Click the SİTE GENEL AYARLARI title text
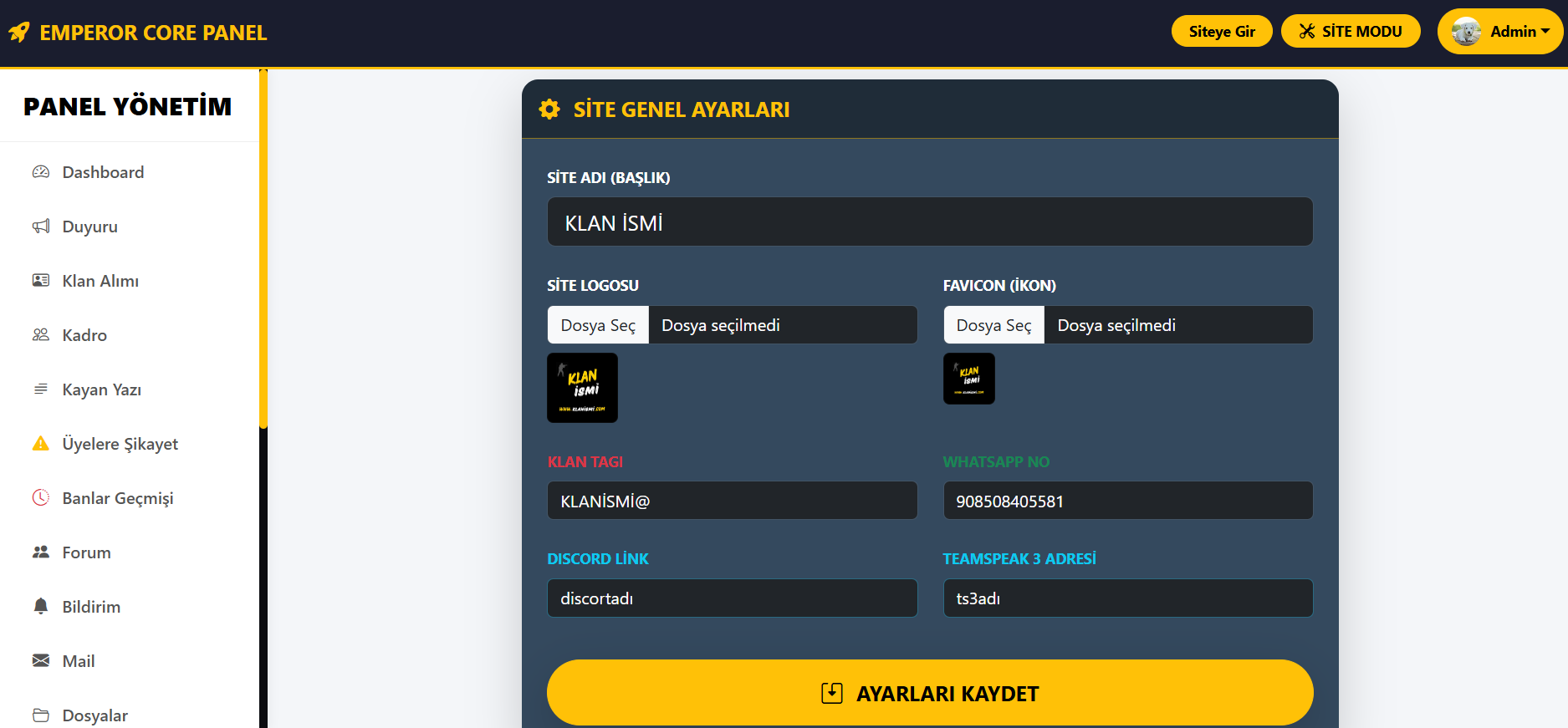This screenshot has width=1568, height=728. tap(682, 109)
